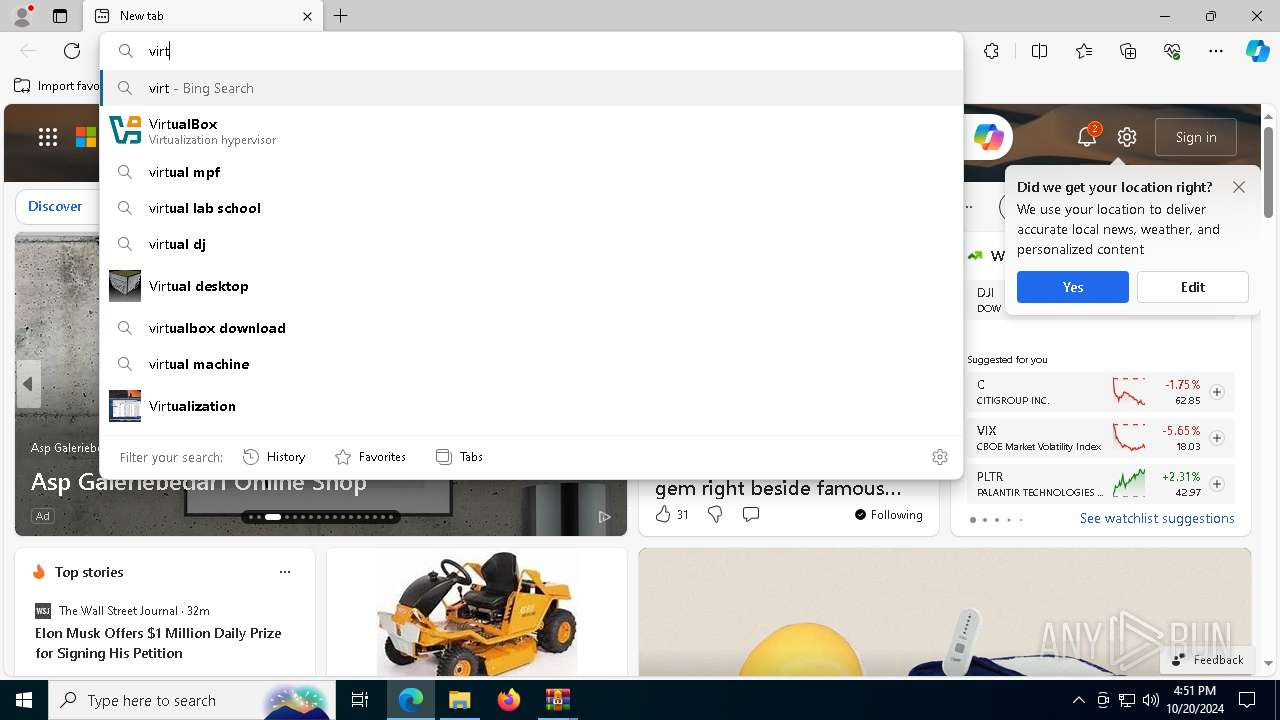Screen dimensions: 1280x720
Task: Click the taskbar search box
Action: pos(192,700)
